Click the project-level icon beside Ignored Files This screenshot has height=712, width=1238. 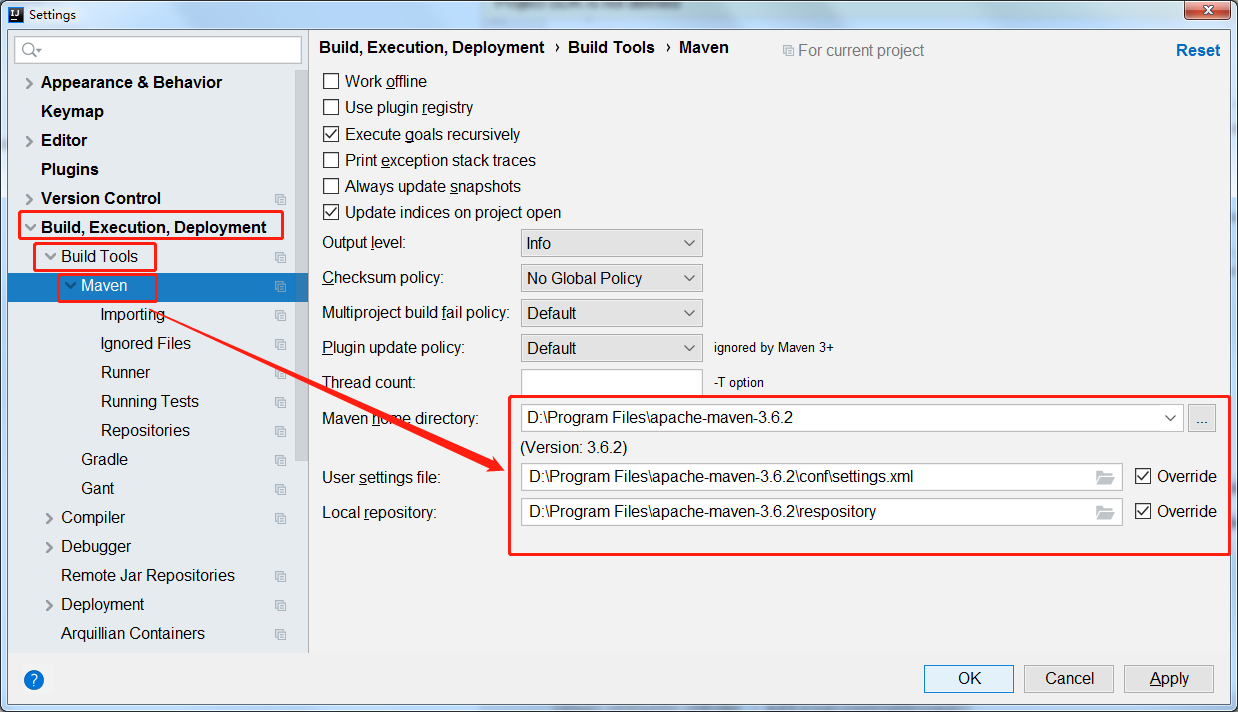point(280,344)
